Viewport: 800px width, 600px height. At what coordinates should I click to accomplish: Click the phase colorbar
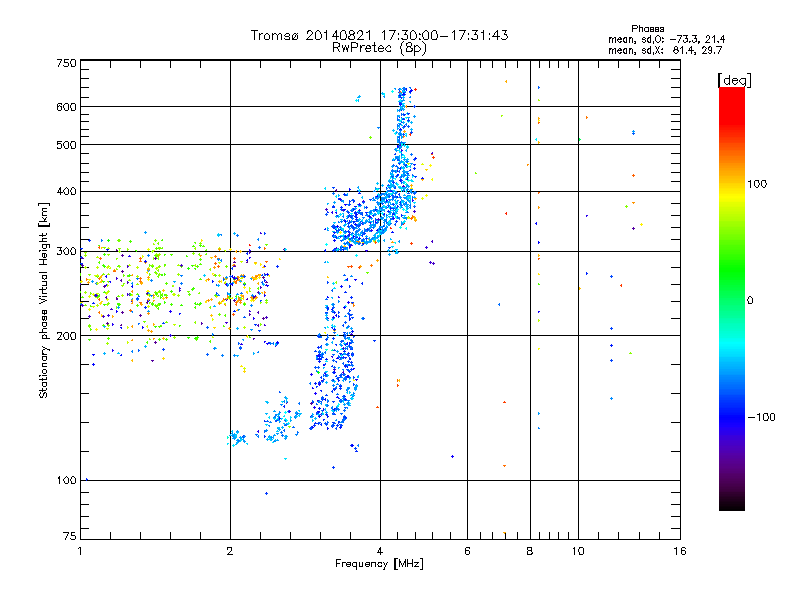coord(732,299)
